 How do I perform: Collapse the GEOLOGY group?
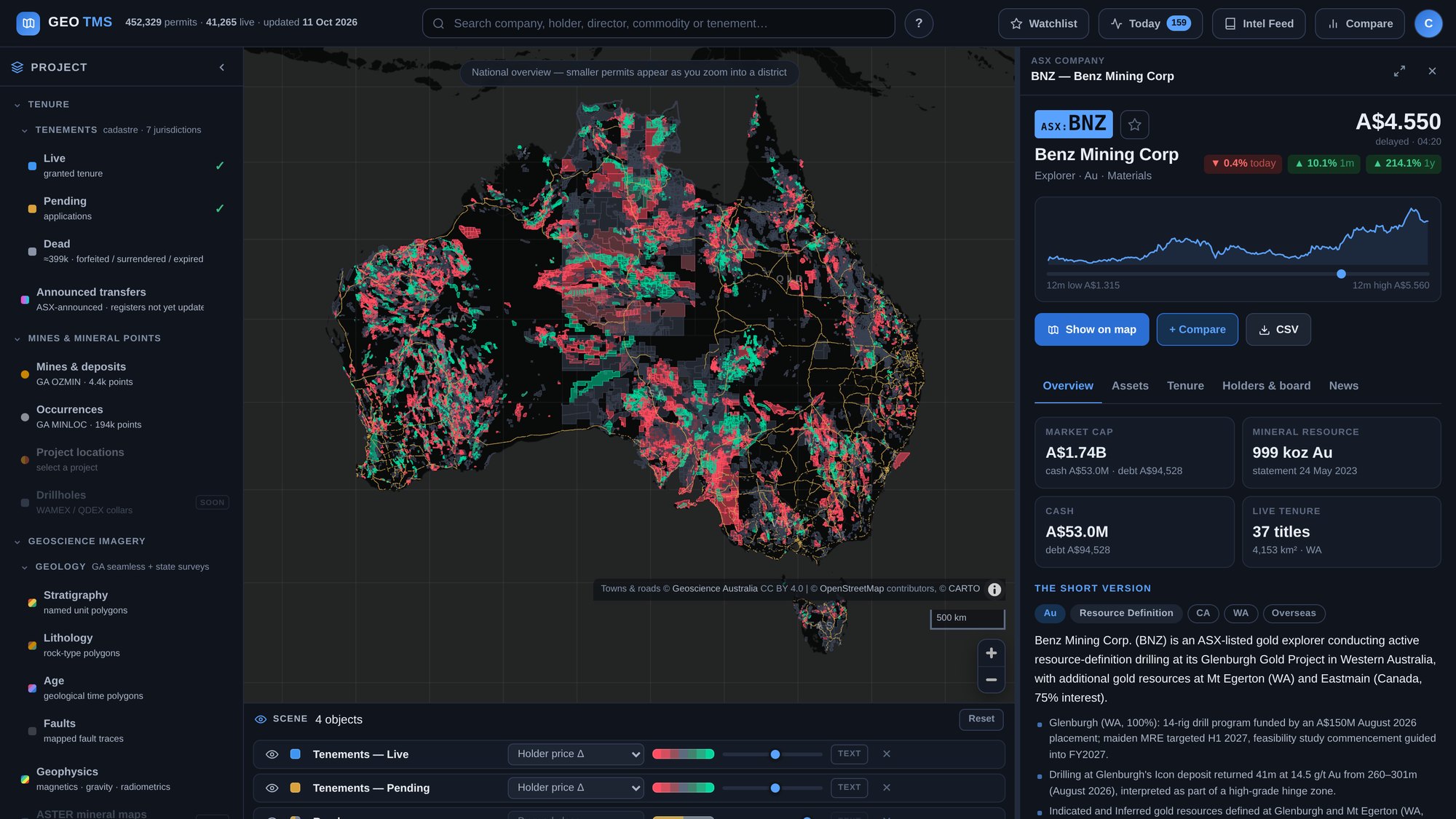25,567
